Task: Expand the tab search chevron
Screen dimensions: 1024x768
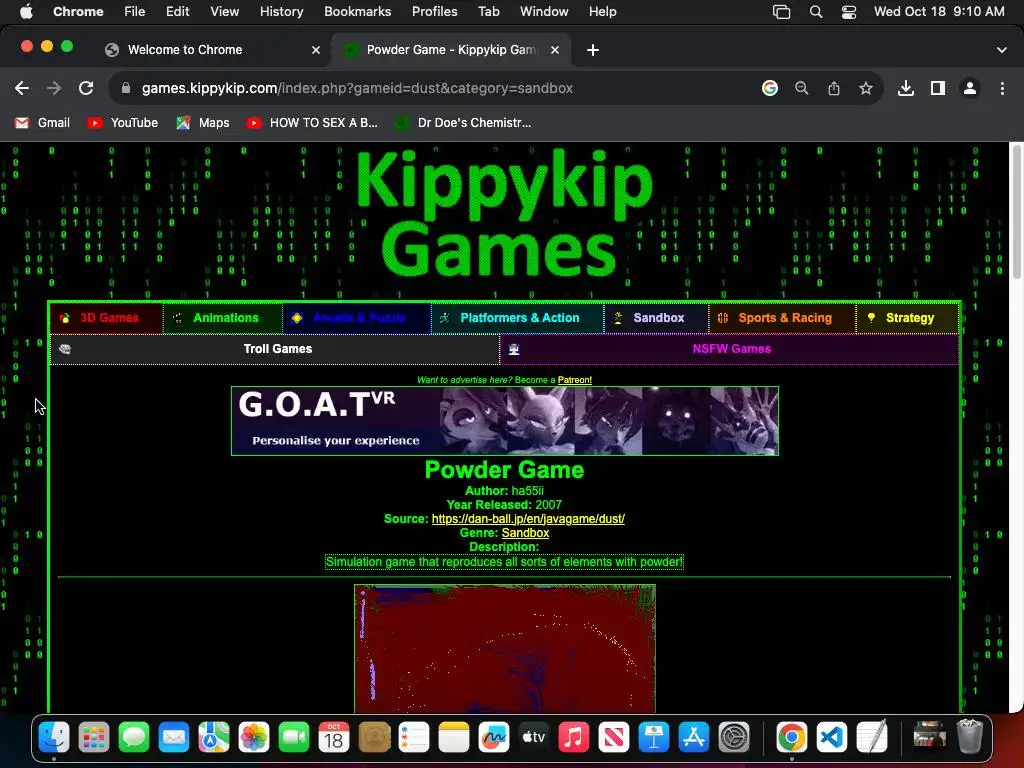Action: (x=1002, y=50)
